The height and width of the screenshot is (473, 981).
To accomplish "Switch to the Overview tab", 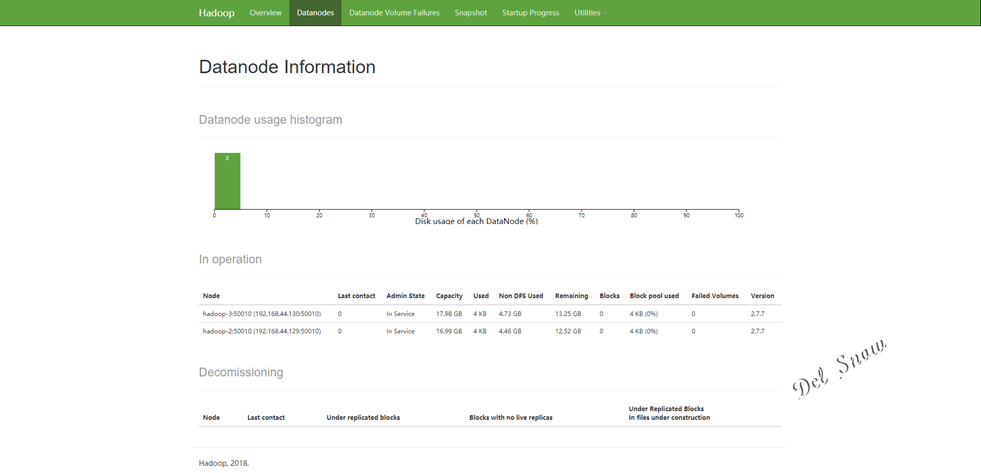I will pos(265,13).
